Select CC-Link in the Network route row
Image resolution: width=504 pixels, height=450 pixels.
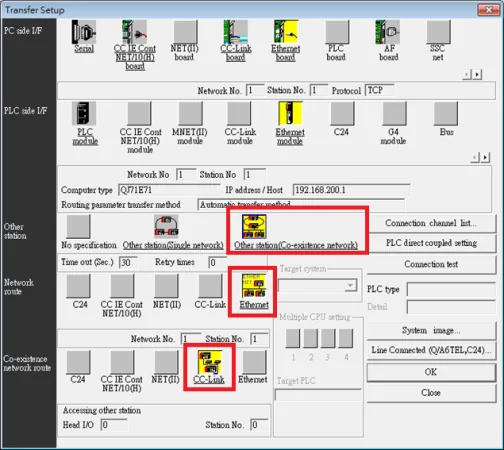(x=210, y=286)
